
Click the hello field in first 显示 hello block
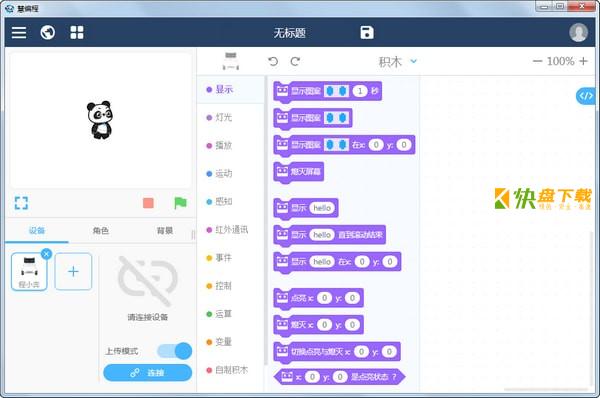322,208
